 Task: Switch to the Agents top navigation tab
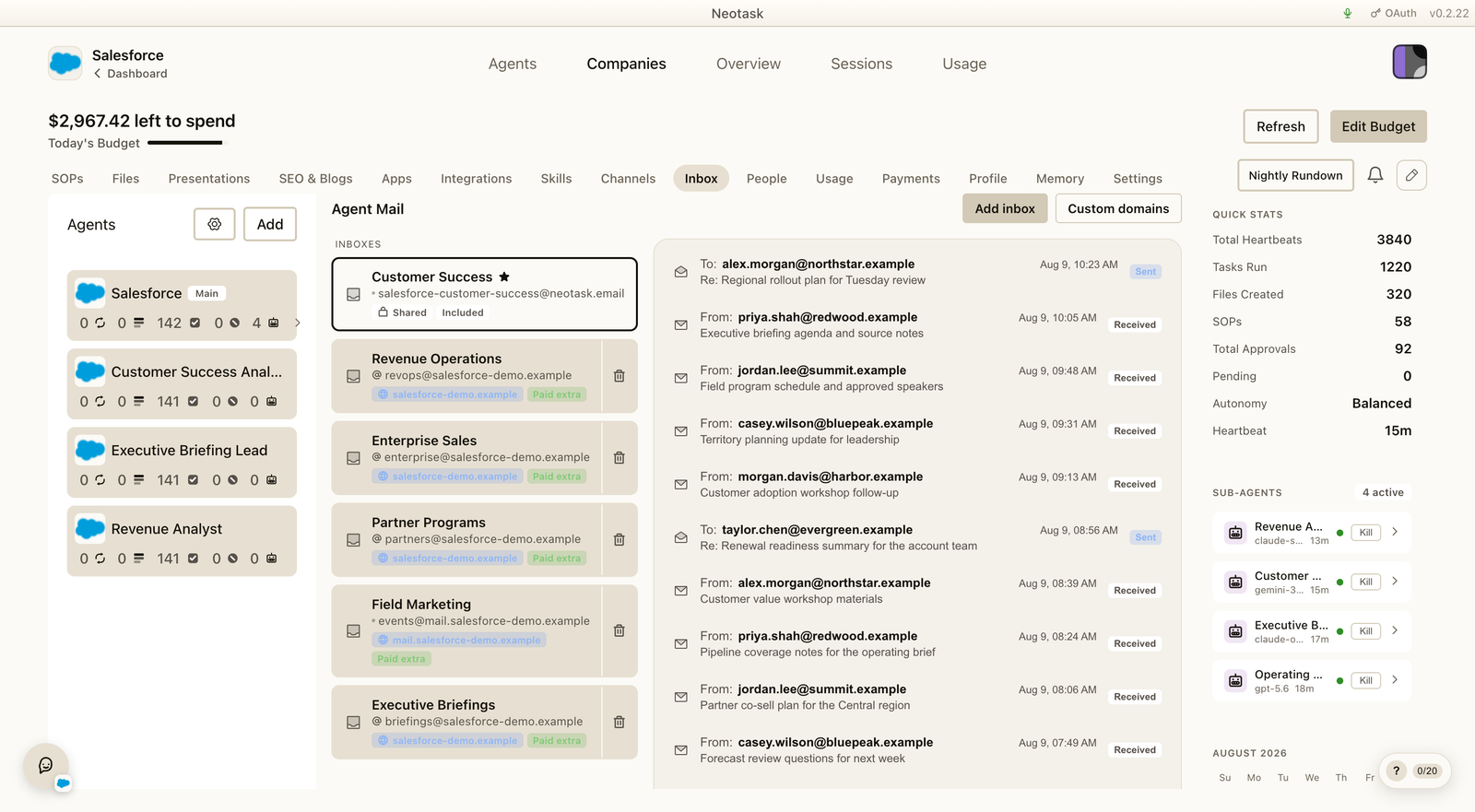tap(513, 64)
